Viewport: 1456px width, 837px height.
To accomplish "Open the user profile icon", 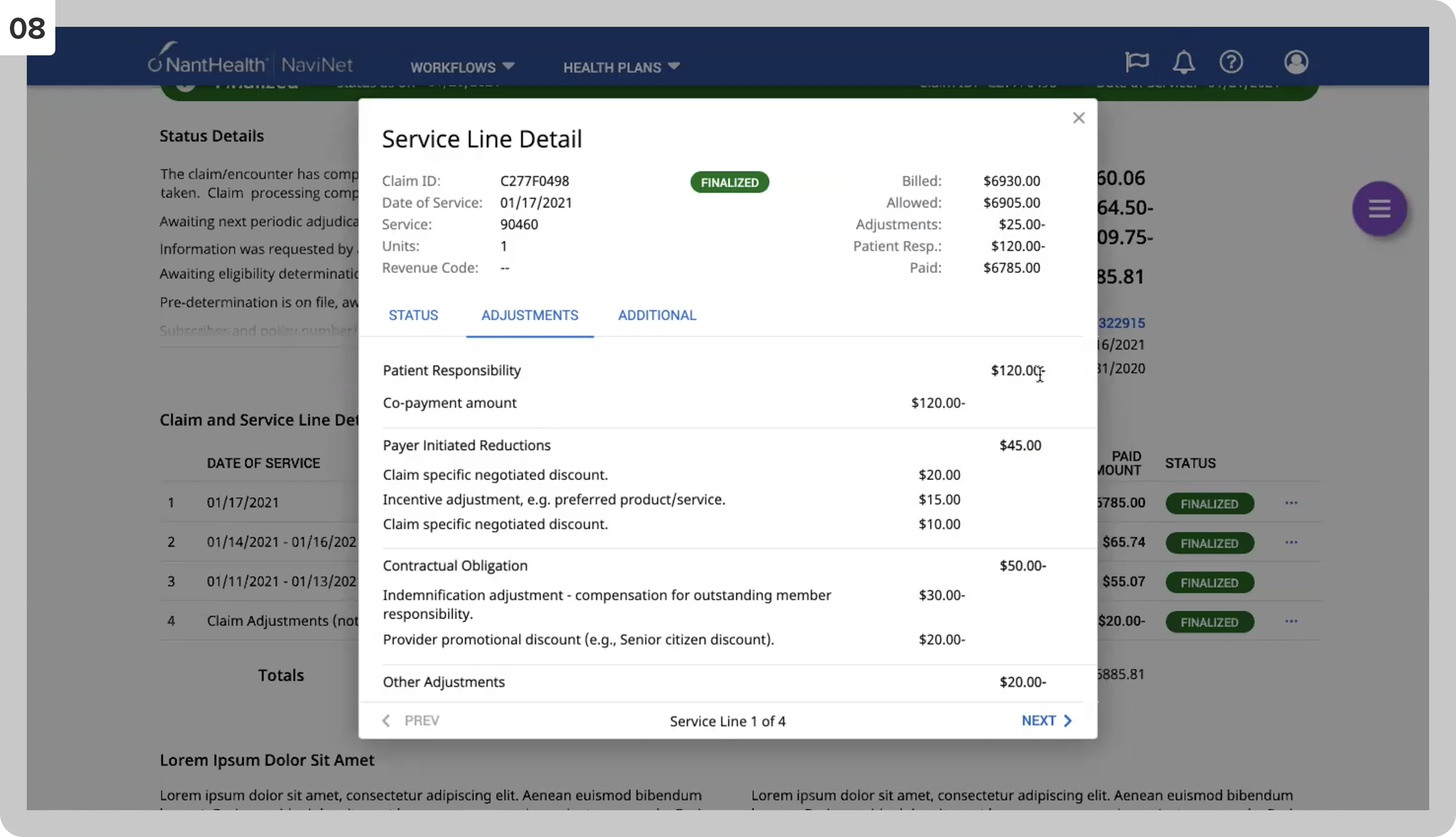I will [x=1296, y=62].
